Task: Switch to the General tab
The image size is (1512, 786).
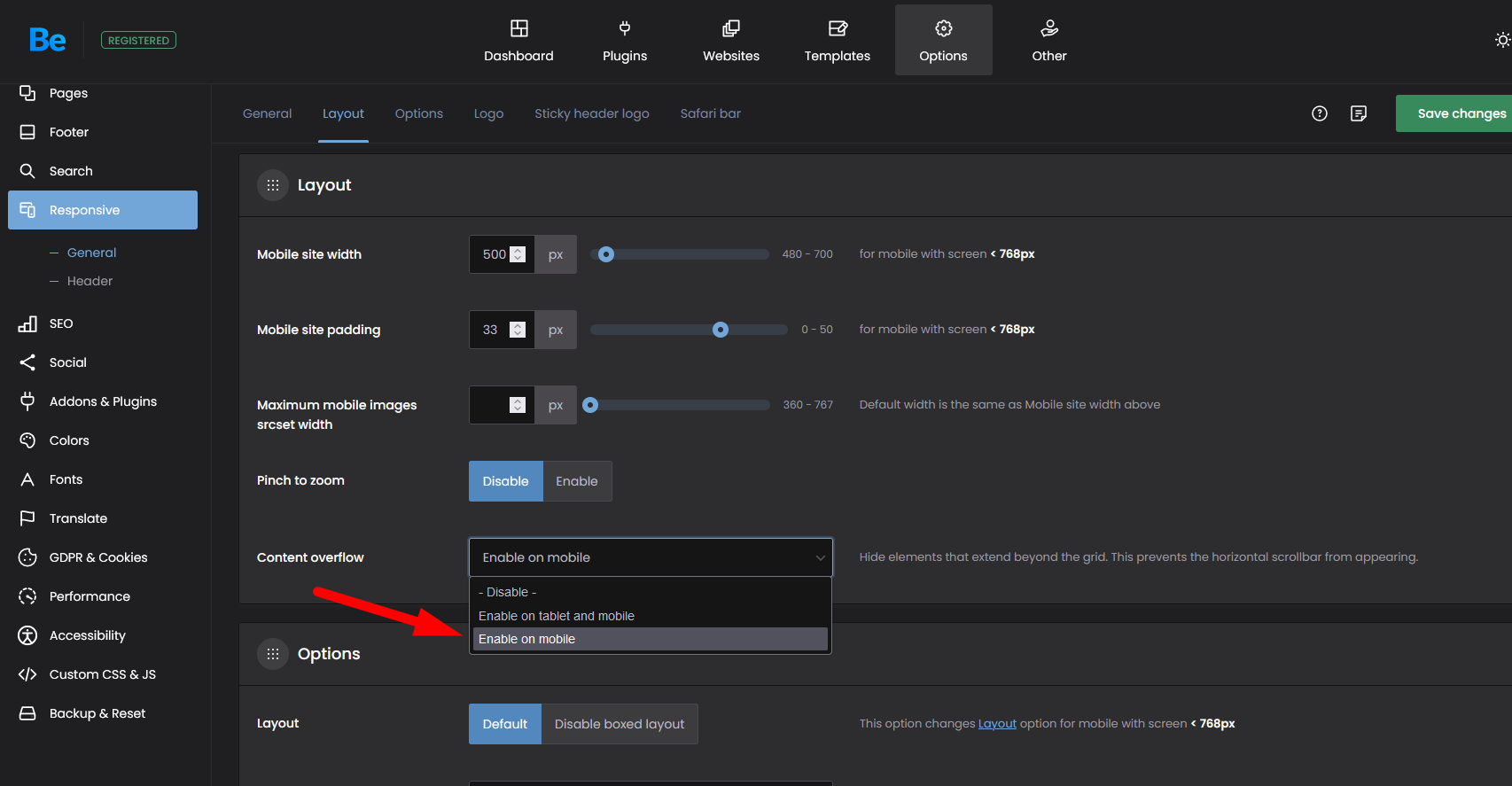Action: [267, 113]
